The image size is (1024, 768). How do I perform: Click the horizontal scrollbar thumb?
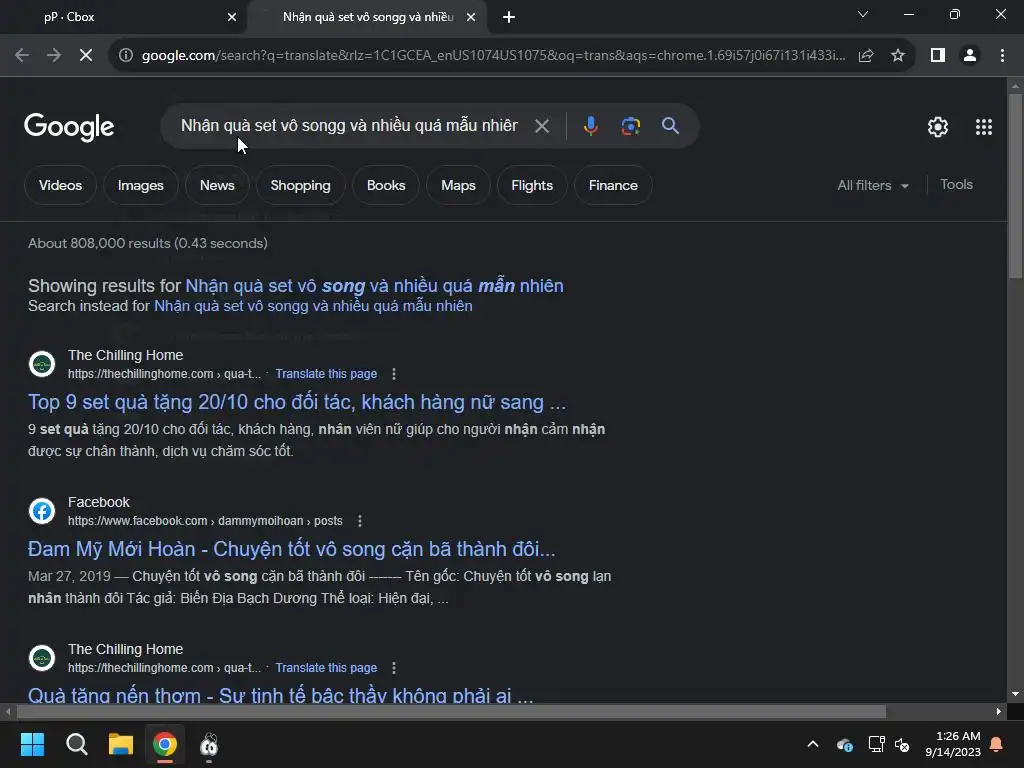(x=451, y=712)
